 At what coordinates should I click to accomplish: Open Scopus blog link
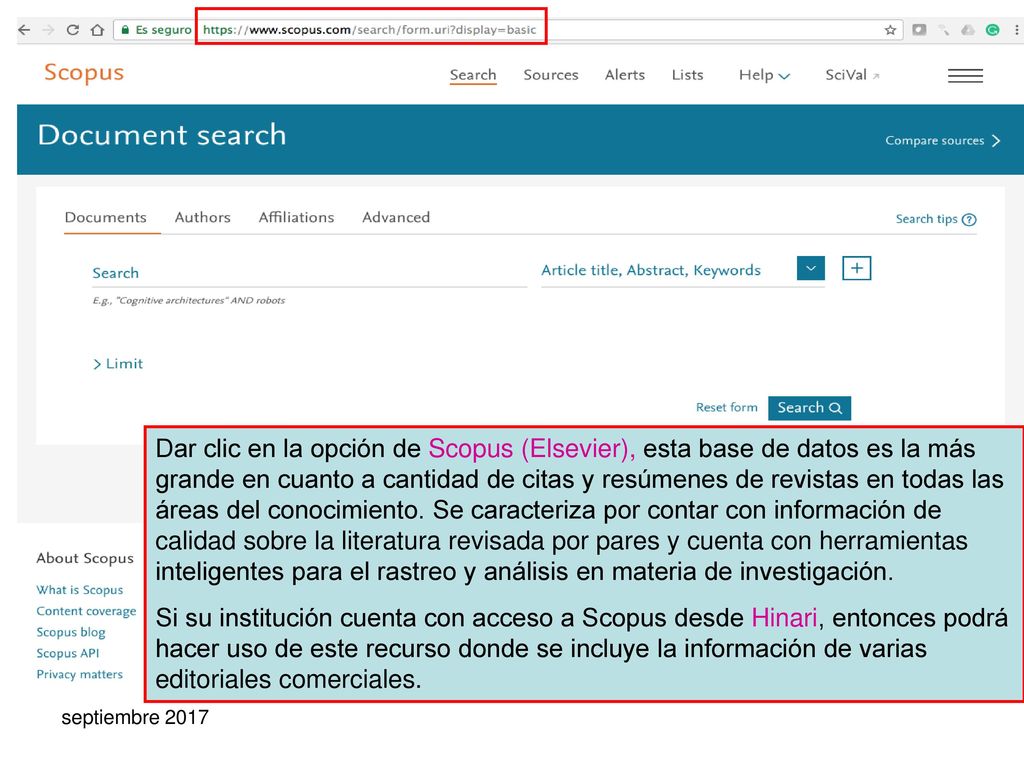71,632
